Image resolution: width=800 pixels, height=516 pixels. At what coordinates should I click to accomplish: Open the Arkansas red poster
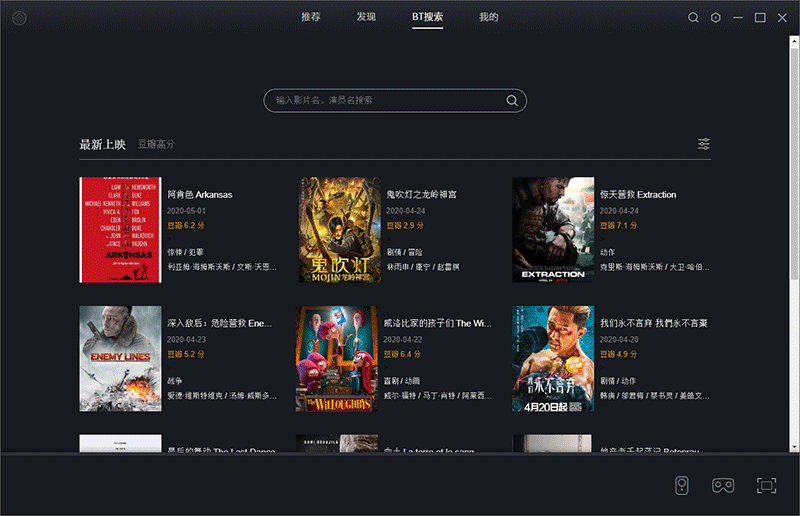[120, 230]
